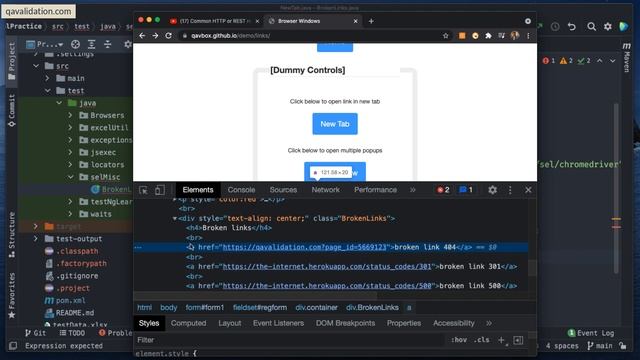Screen dimensions: 640x360
Task: Click the Styles Filter input field
Action: pyautogui.click(x=290, y=340)
